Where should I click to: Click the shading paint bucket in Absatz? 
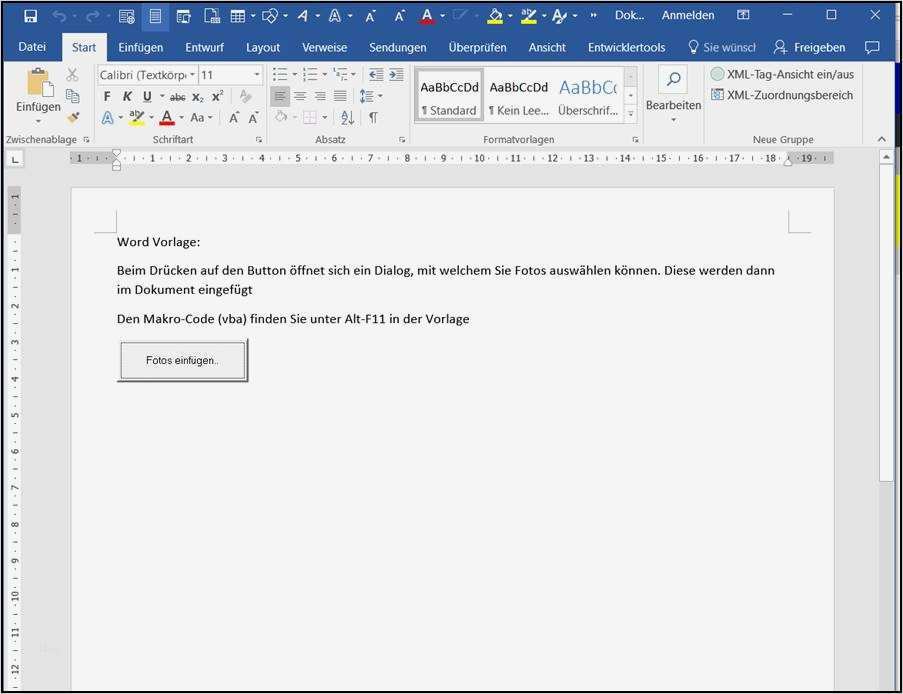pyautogui.click(x=281, y=117)
